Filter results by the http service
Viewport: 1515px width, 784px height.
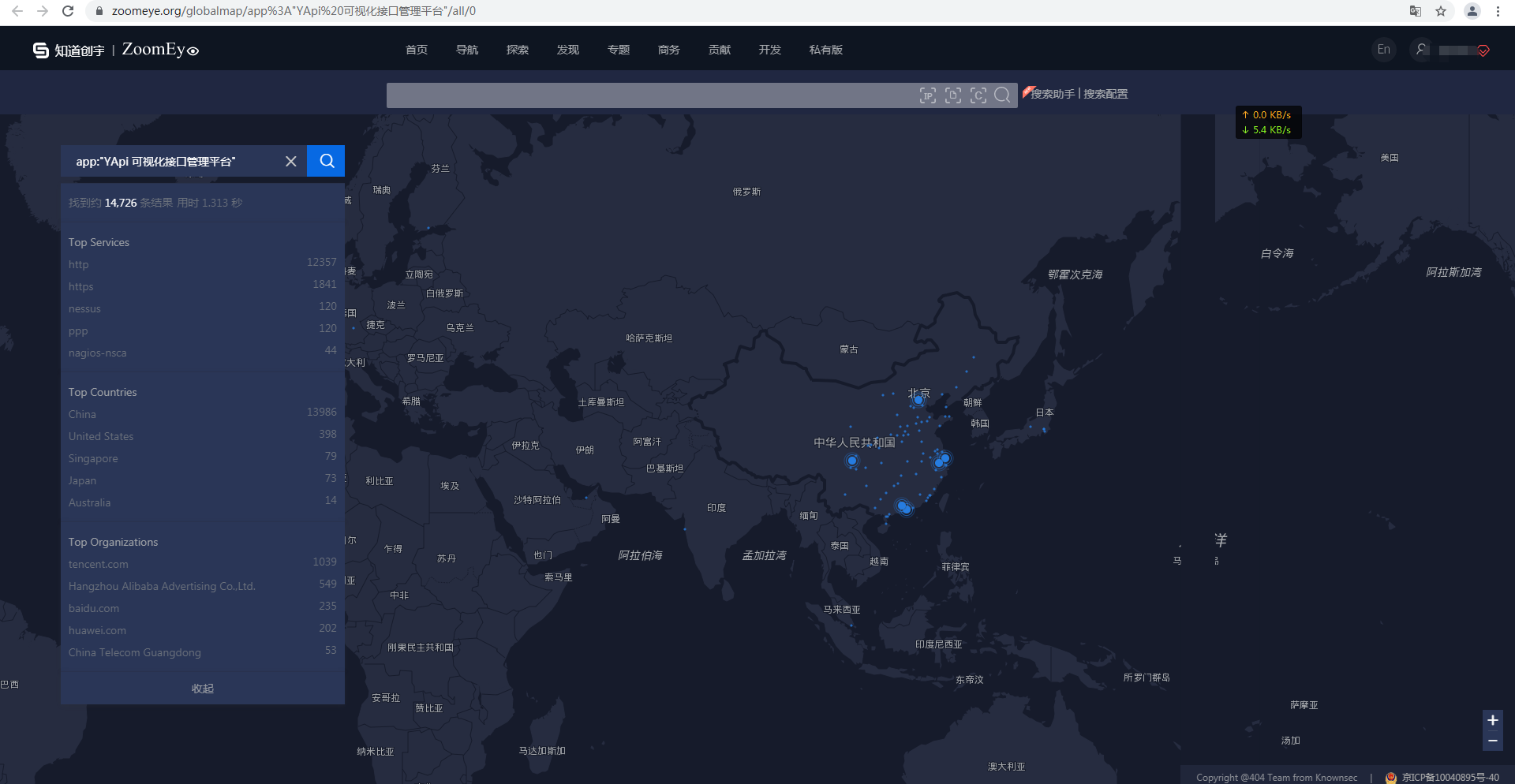pos(79,264)
